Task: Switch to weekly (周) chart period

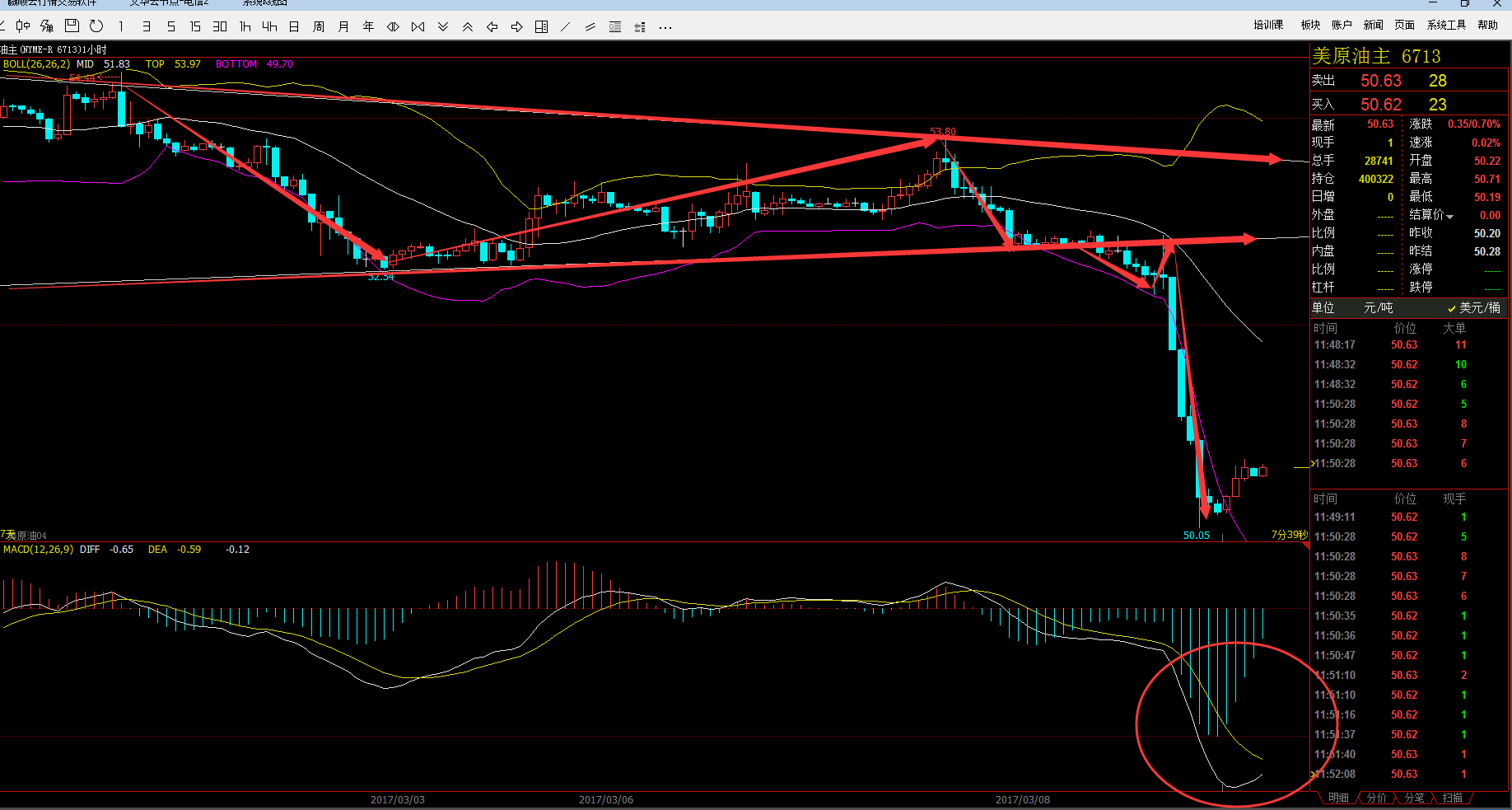Action: point(319,26)
